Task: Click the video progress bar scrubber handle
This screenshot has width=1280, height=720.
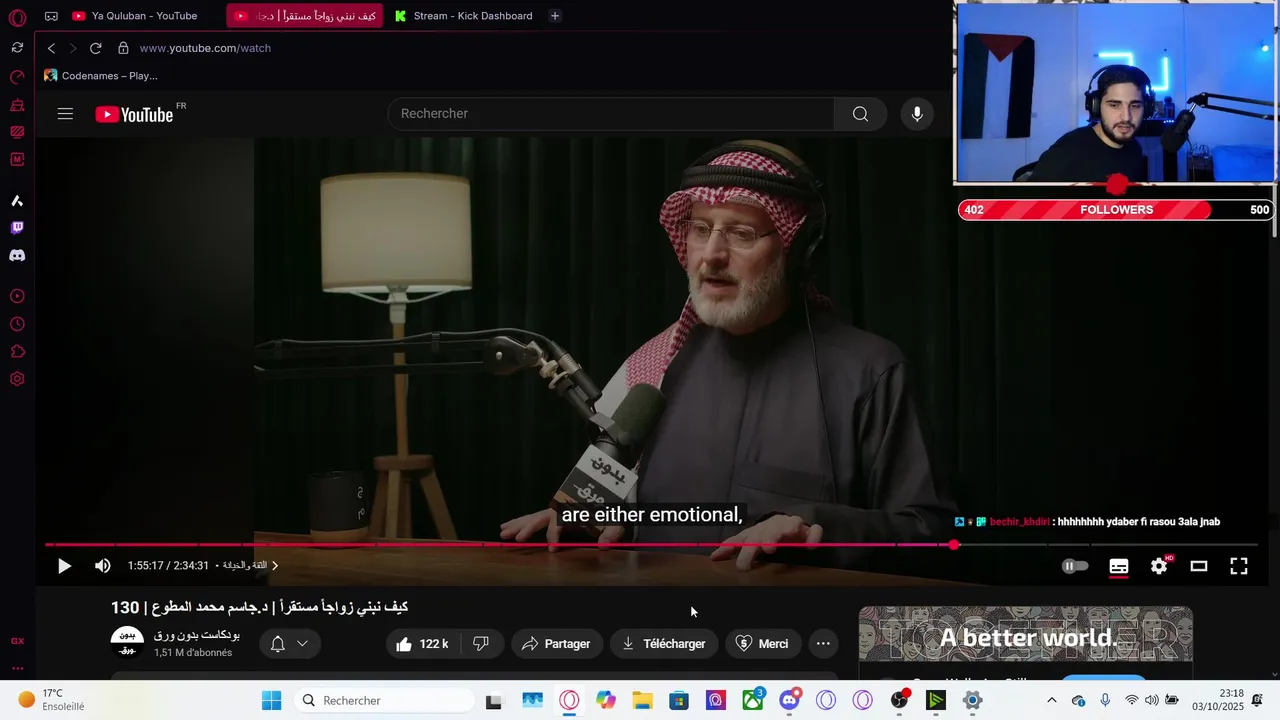Action: (954, 545)
